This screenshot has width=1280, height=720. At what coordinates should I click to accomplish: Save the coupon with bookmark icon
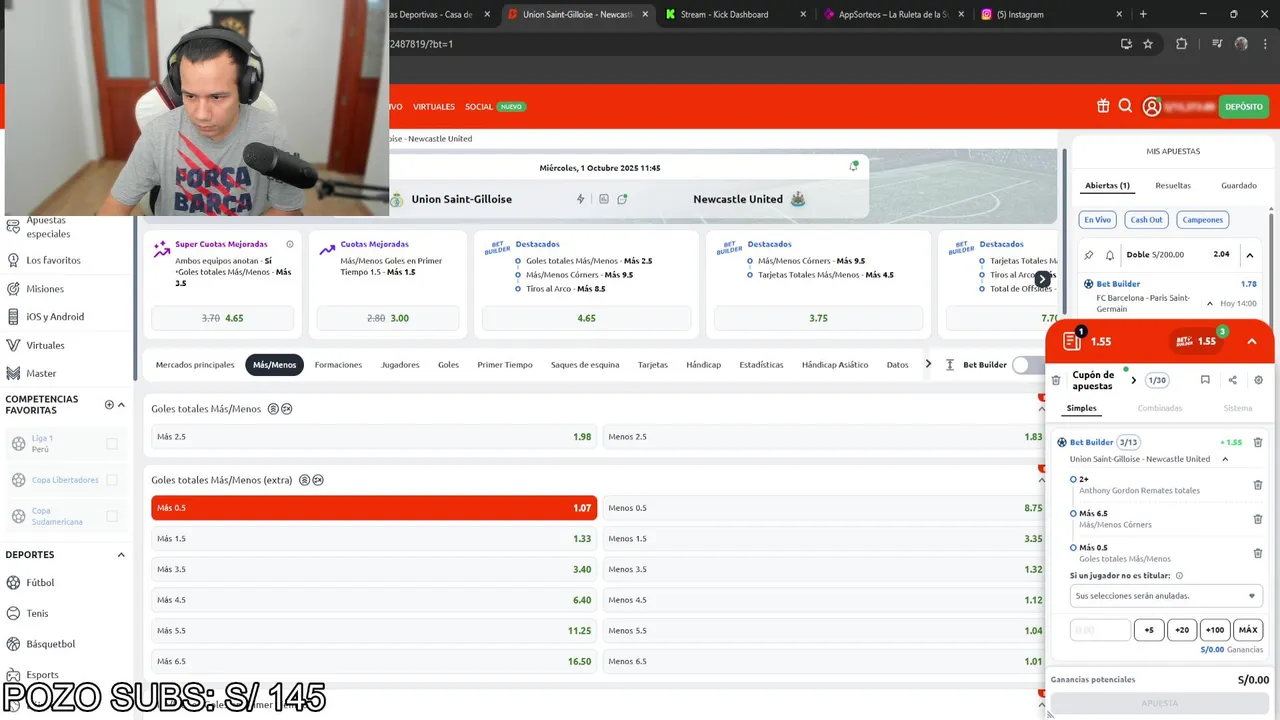(x=1205, y=380)
